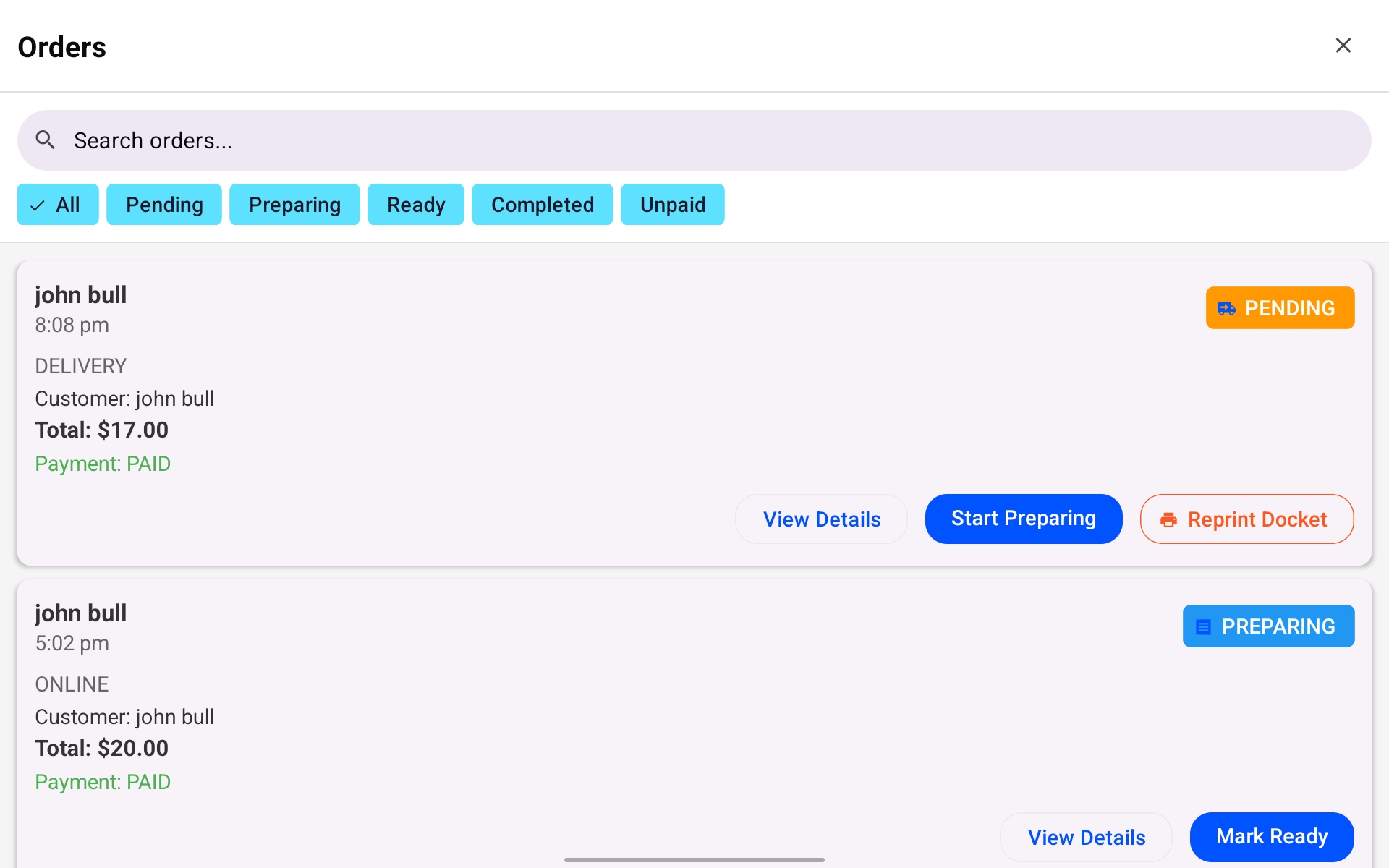Click the printer icon in Reprint Docket
The image size is (1389, 868).
click(x=1169, y=519)
